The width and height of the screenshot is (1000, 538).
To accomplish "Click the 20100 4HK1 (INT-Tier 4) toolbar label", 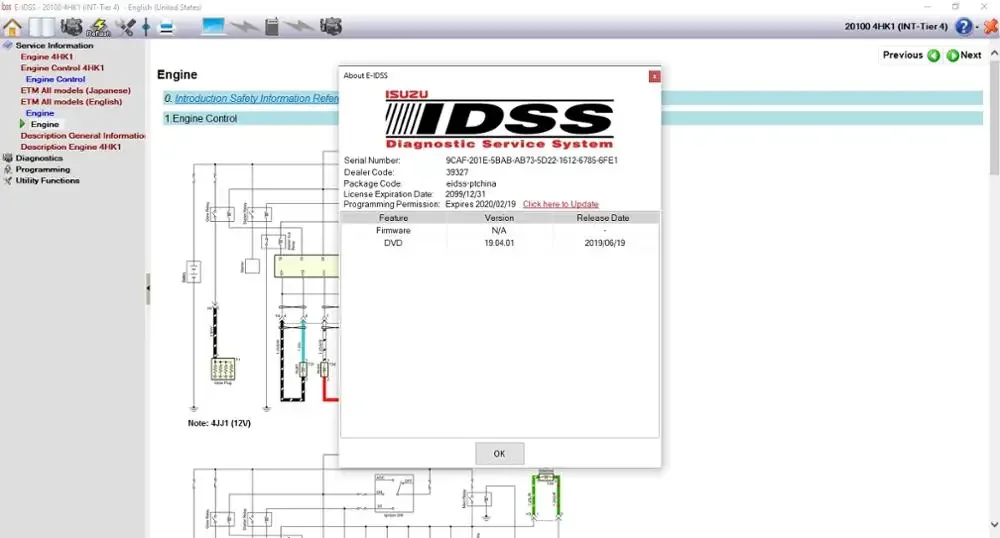I will point(896,27).
